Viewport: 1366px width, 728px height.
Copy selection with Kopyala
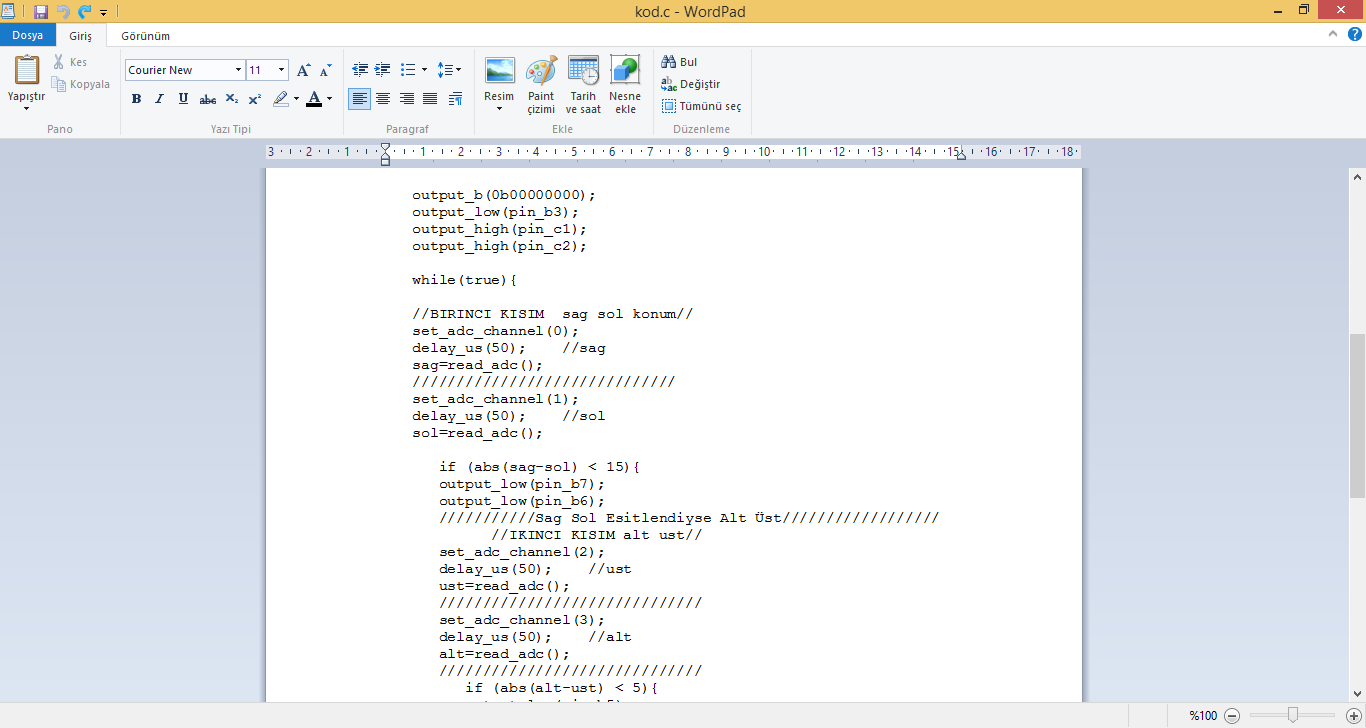click(x=81, y=84)
